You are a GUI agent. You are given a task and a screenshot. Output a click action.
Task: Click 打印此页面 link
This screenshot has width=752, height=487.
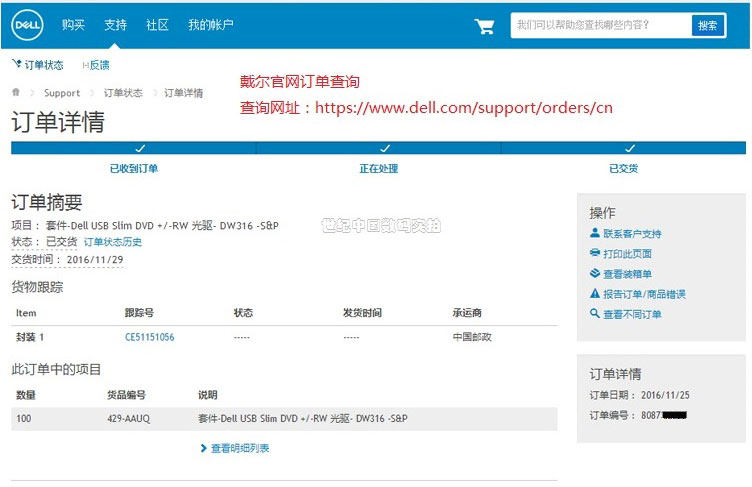627,254
